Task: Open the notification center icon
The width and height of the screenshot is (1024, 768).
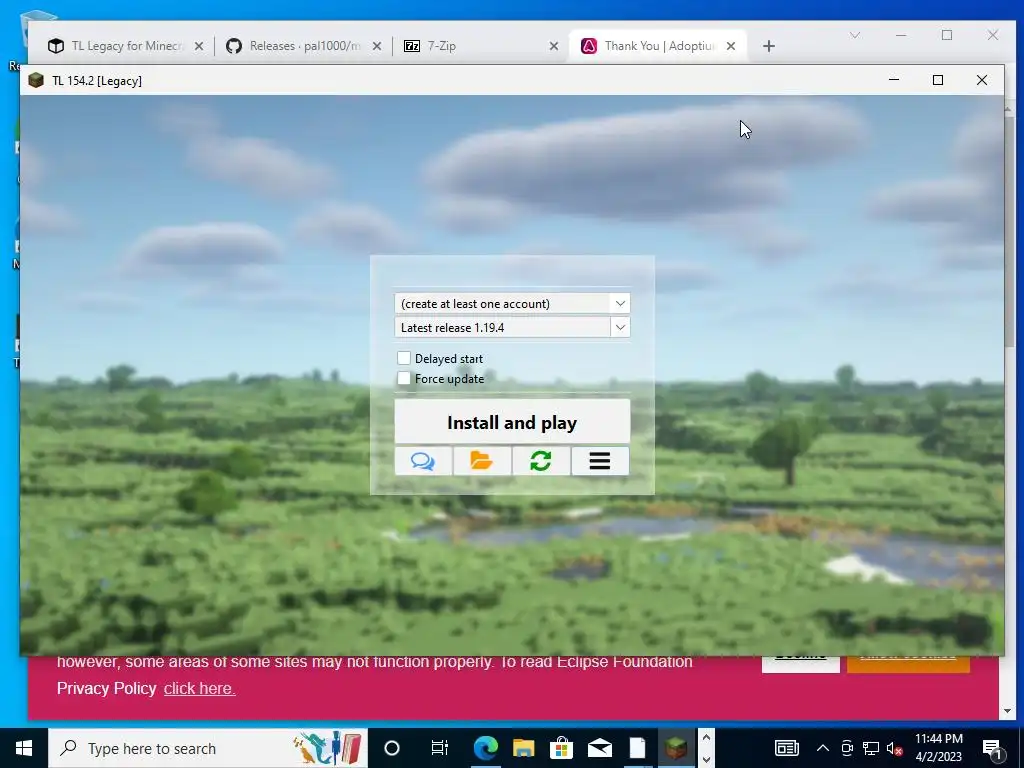Action: coord(993,748)
